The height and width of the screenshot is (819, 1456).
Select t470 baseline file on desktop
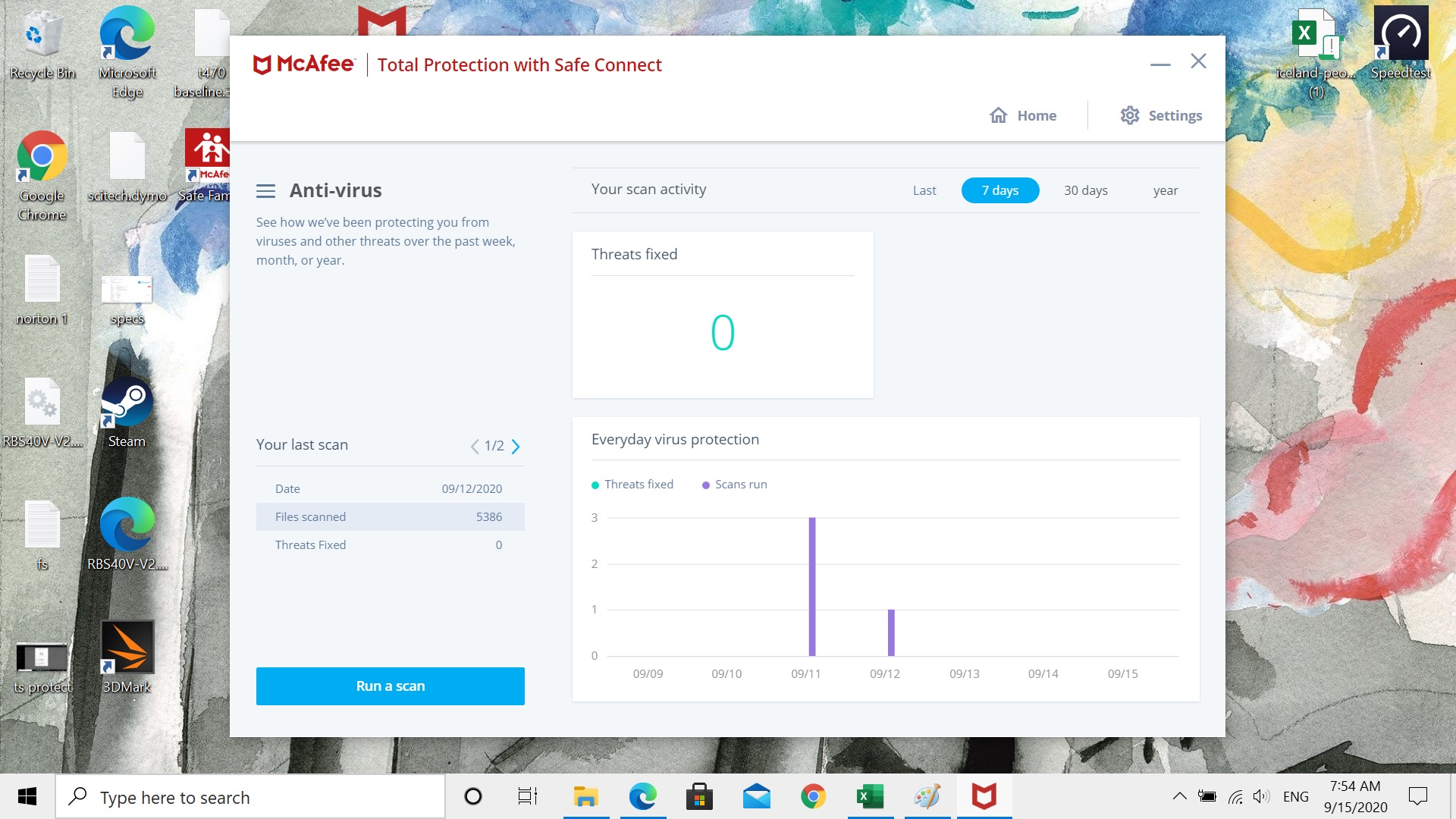click(x=203, y=53)
